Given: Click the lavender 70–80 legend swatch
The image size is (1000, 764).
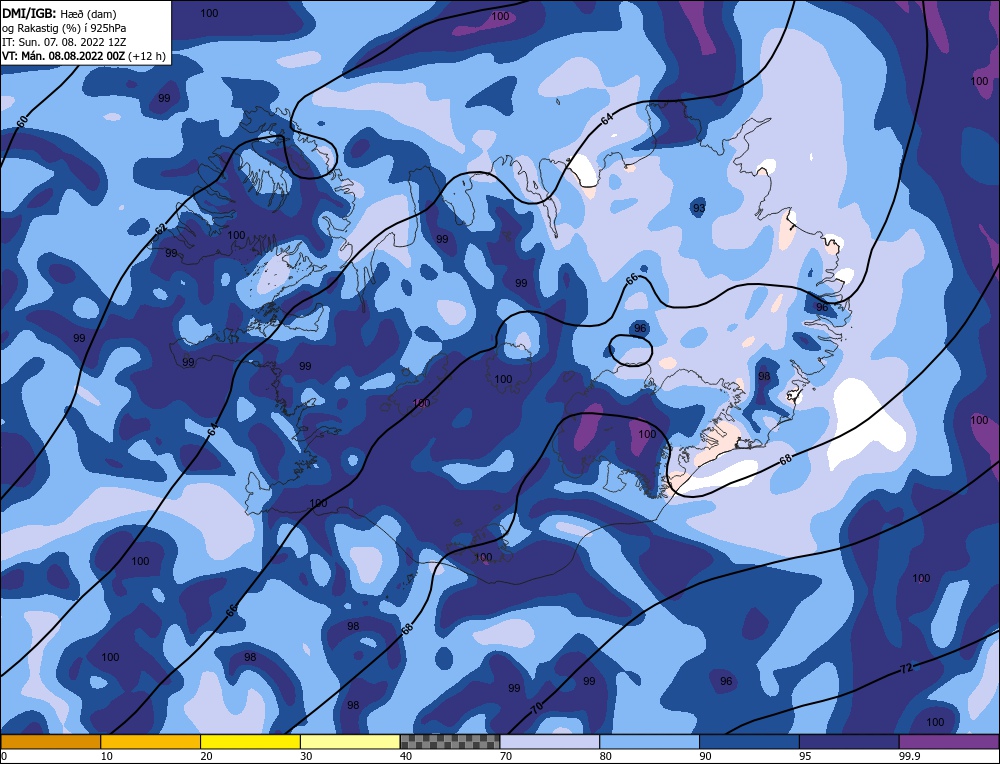Looking at the screenshot, I should coord(550,742).
